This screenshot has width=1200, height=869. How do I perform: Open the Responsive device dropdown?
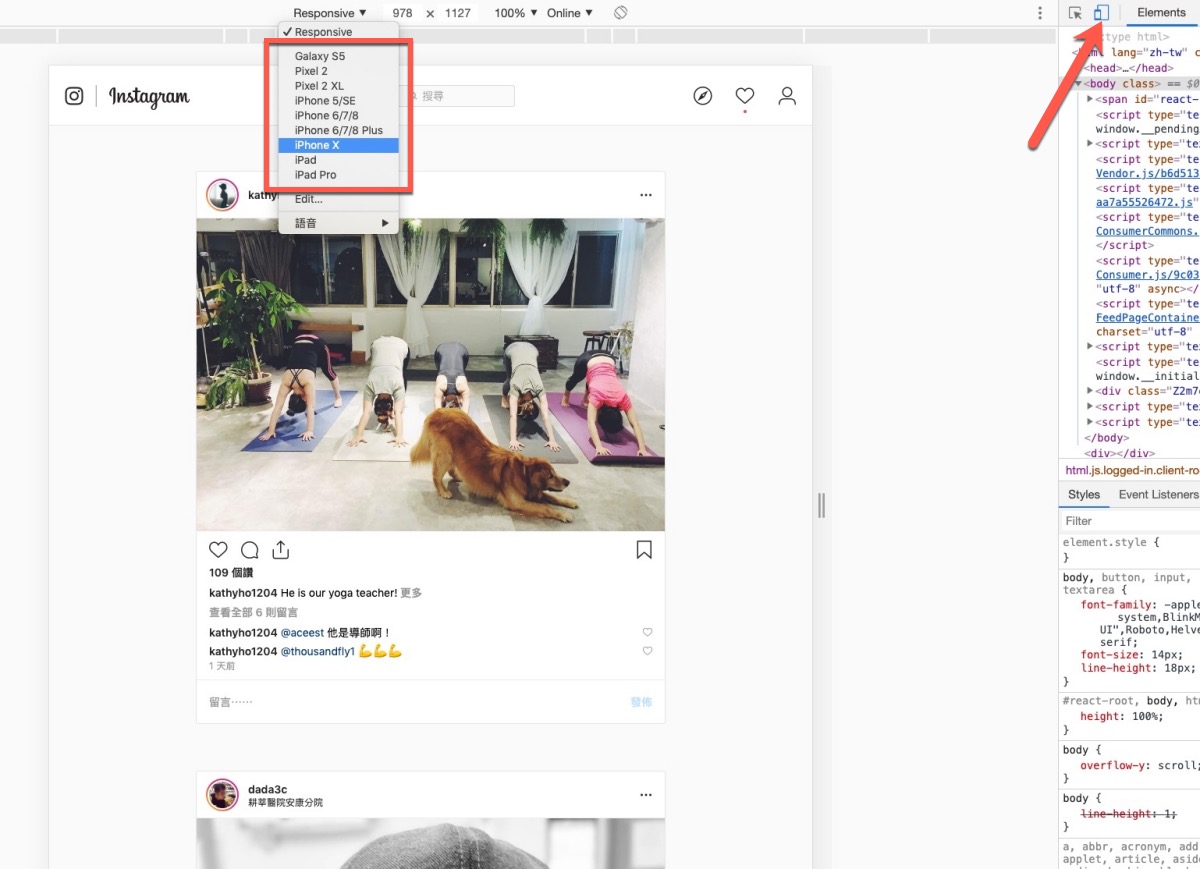pyautogui.click(x=330, y=13)
